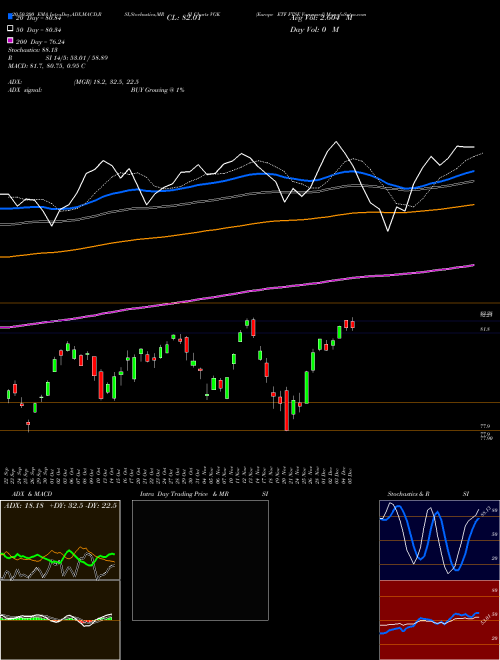
Task: Select the 'MACD: 81.7, 80.75, 0.95 C' line
Action: coord(47,66)
